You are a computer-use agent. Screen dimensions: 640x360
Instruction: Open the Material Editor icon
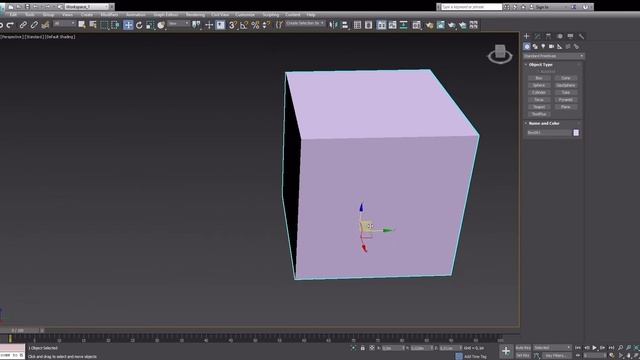(x=416, y=25)
